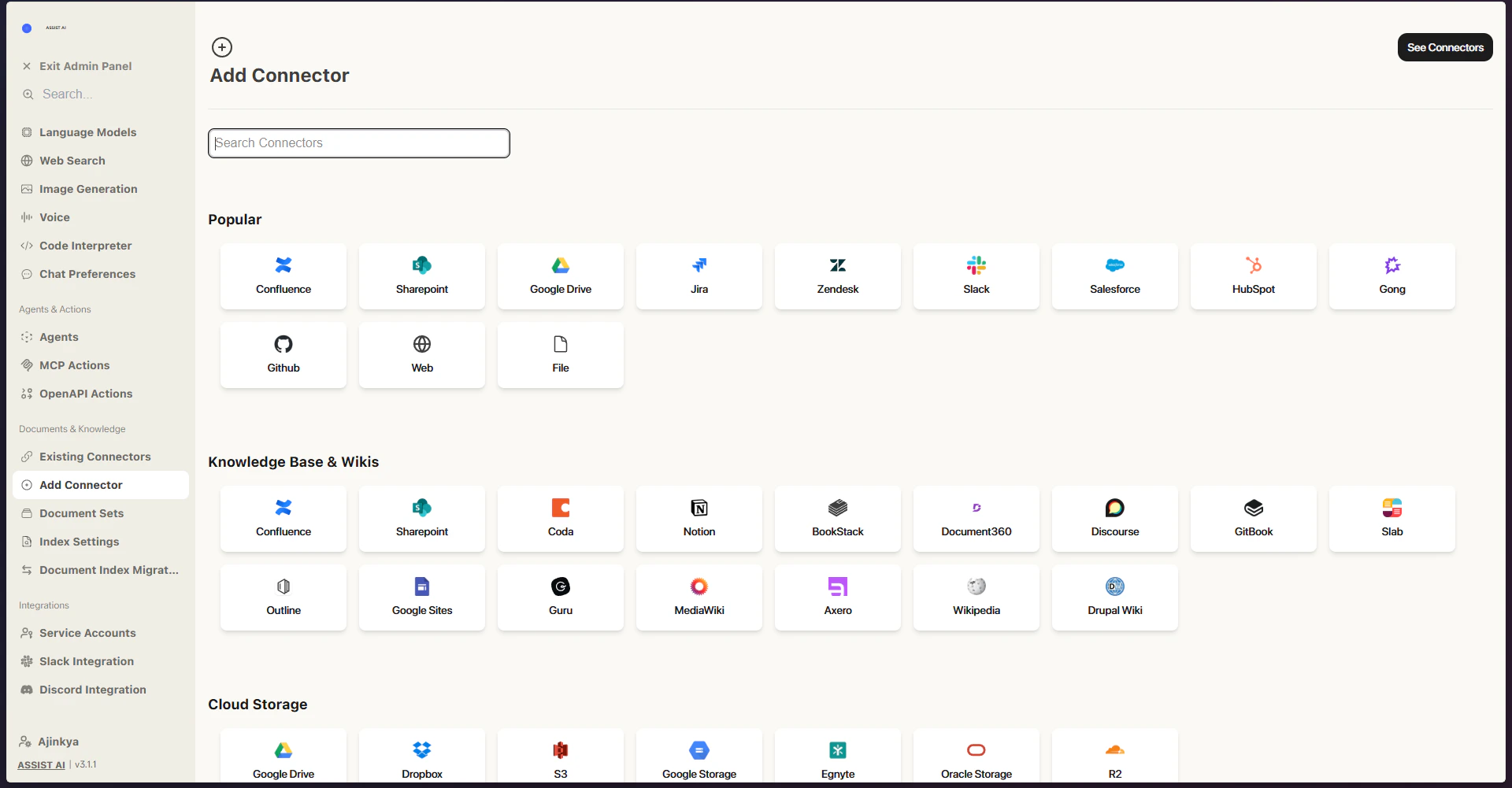Viewport: 1512px width, 788px height.
Task: Exit Admin Panel from sidebar
Action: (101, 66)
